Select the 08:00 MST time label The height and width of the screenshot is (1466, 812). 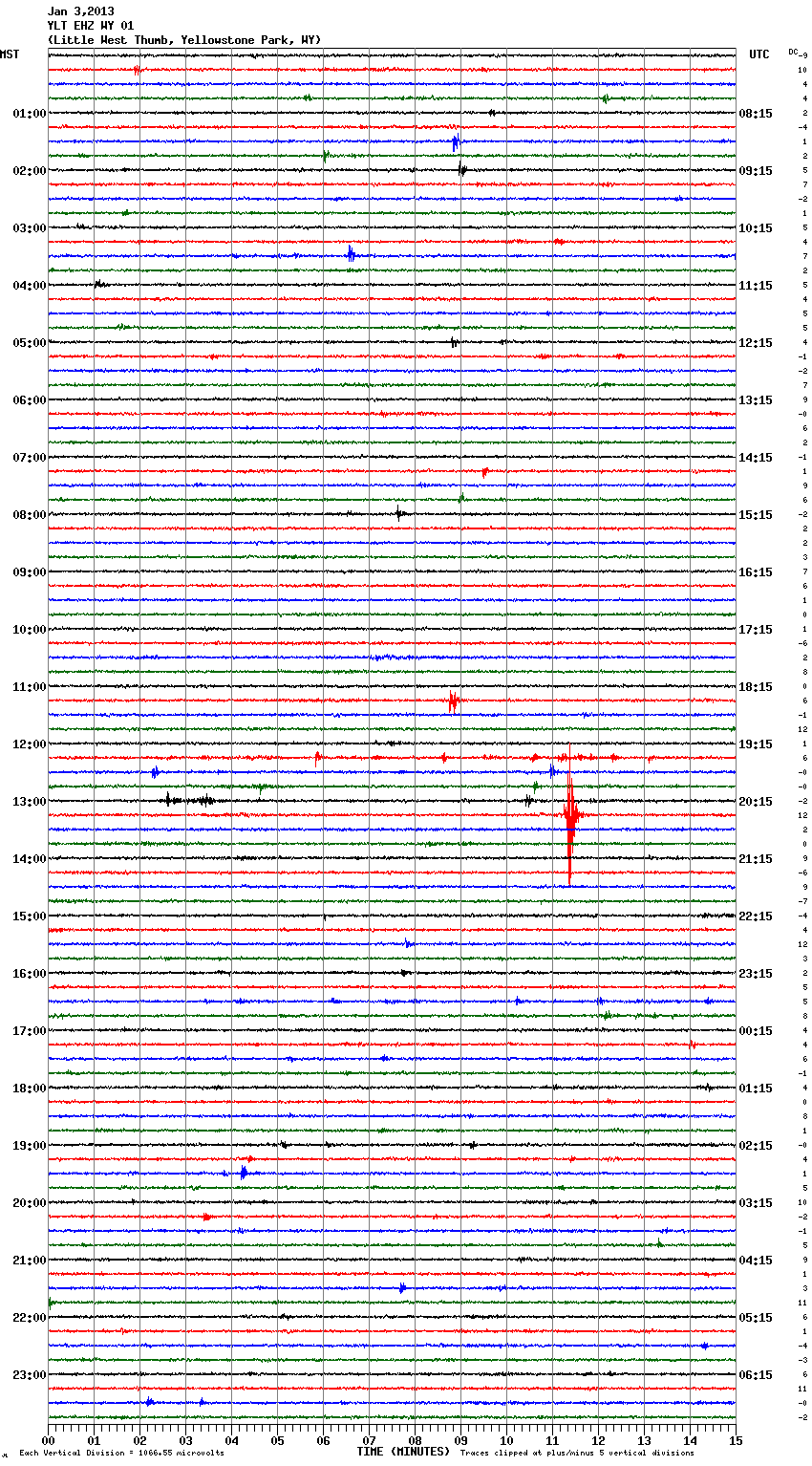tap(30, 515)
